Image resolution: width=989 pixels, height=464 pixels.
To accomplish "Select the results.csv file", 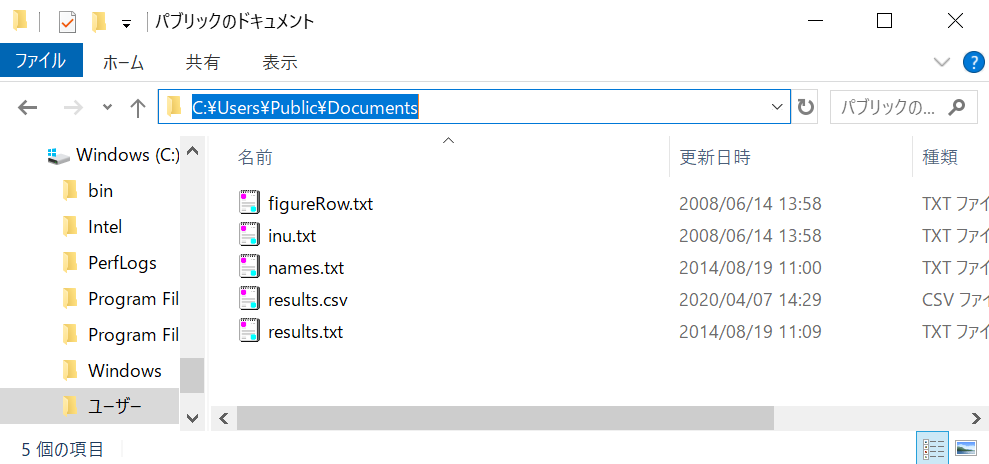I will (307, 299).
